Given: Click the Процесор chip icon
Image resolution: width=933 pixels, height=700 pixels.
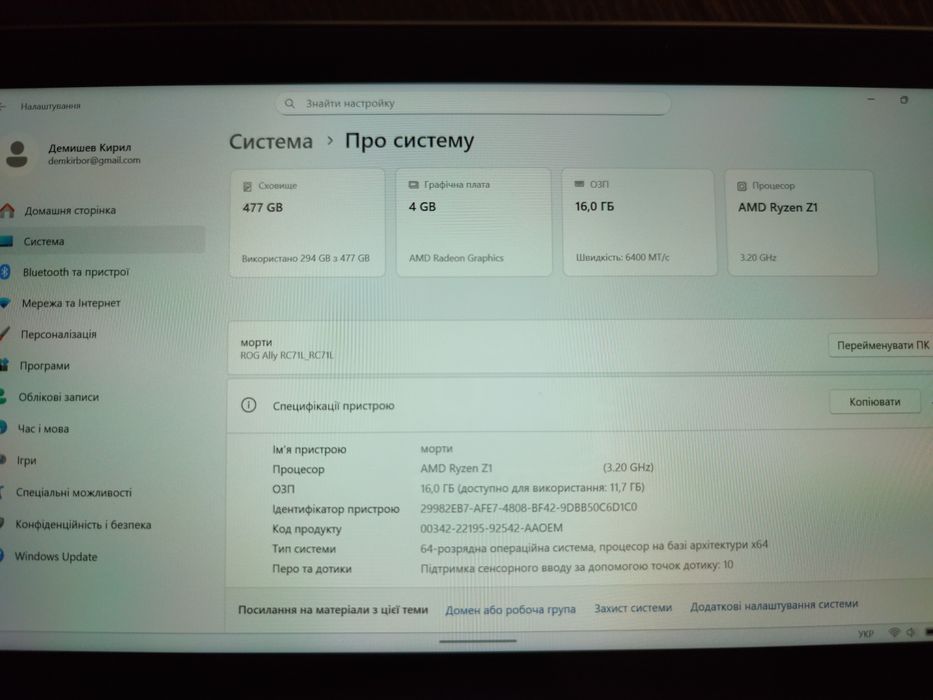Looking at the screenshot, I should coord(742,186).
